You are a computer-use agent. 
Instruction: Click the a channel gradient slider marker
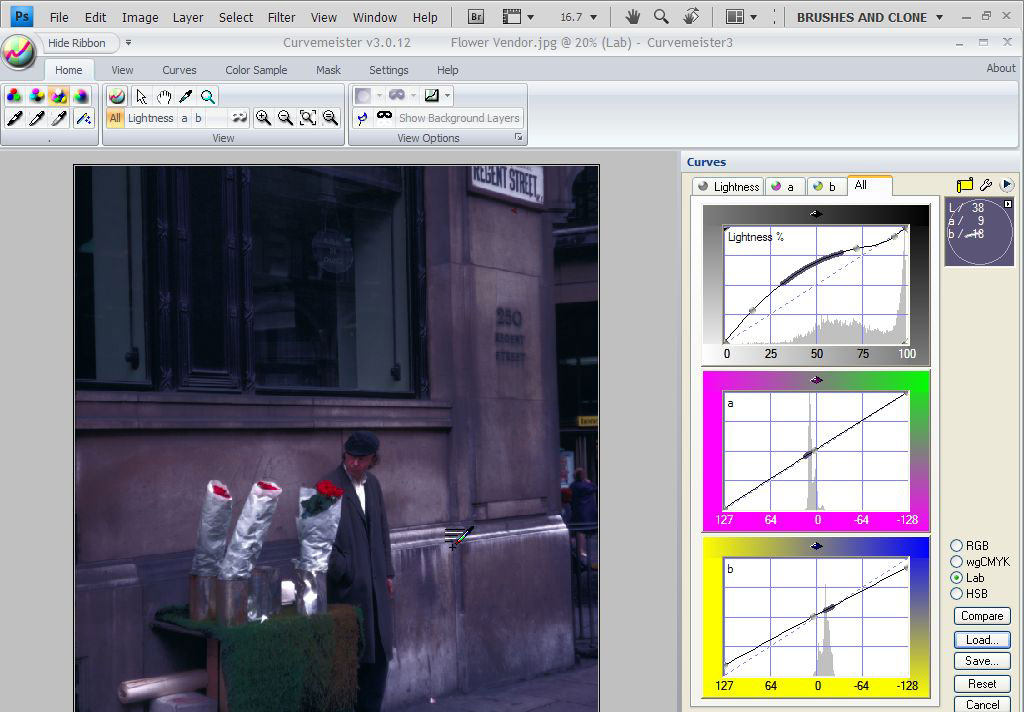[816, 380]
